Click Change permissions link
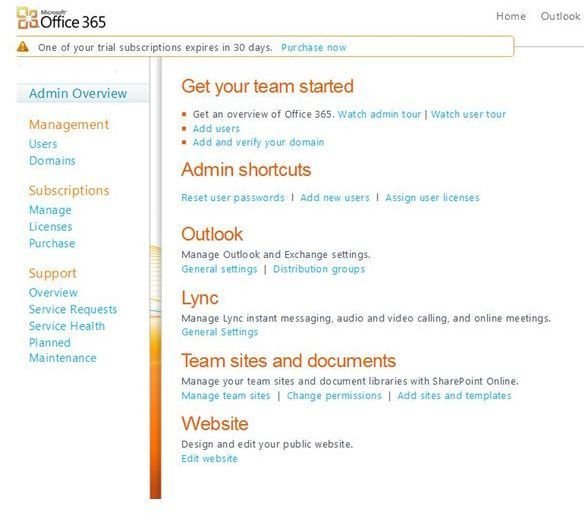Viewport: 584px width, 514px height. coord(334,396)
